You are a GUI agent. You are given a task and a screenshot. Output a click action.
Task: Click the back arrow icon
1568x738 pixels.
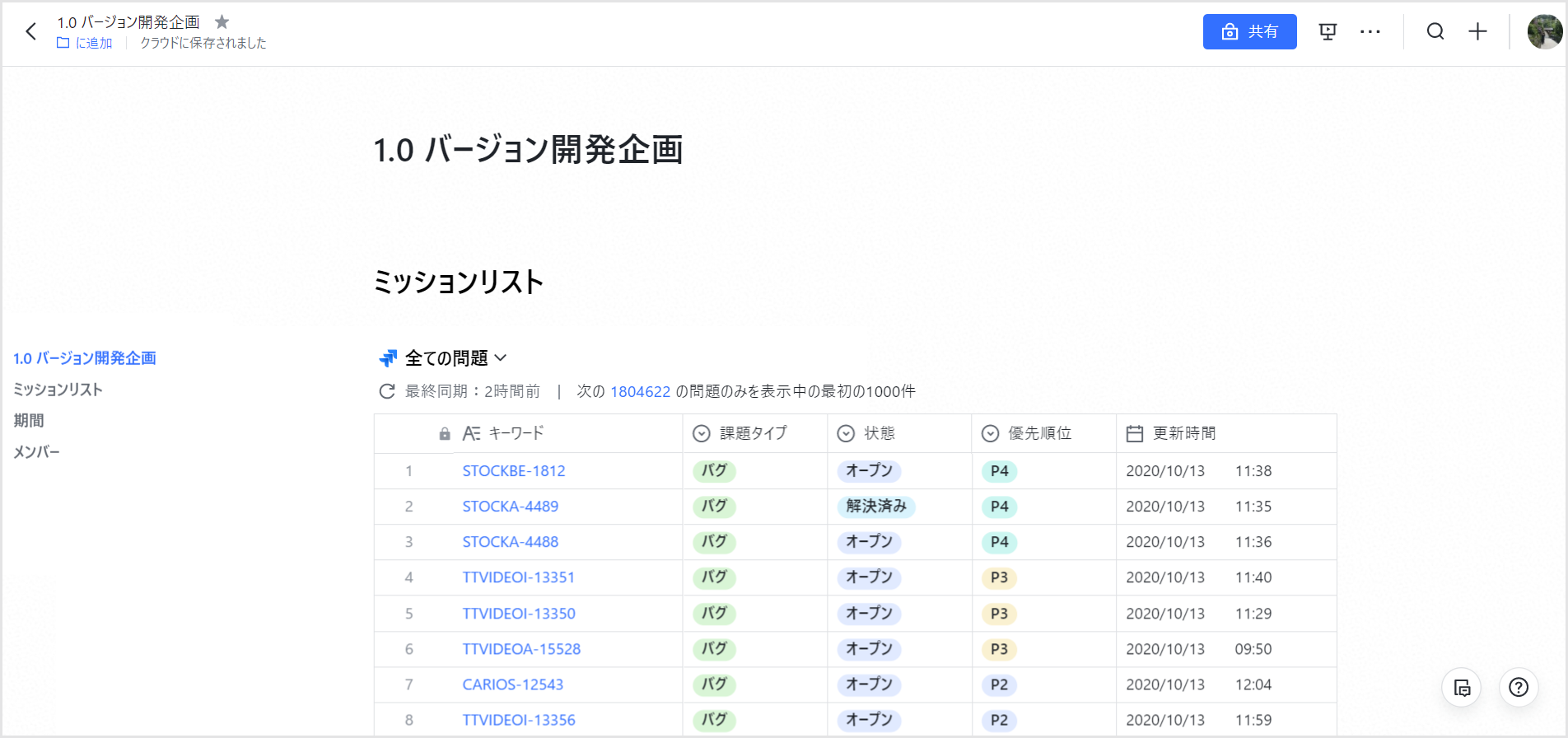pos(31,32)
